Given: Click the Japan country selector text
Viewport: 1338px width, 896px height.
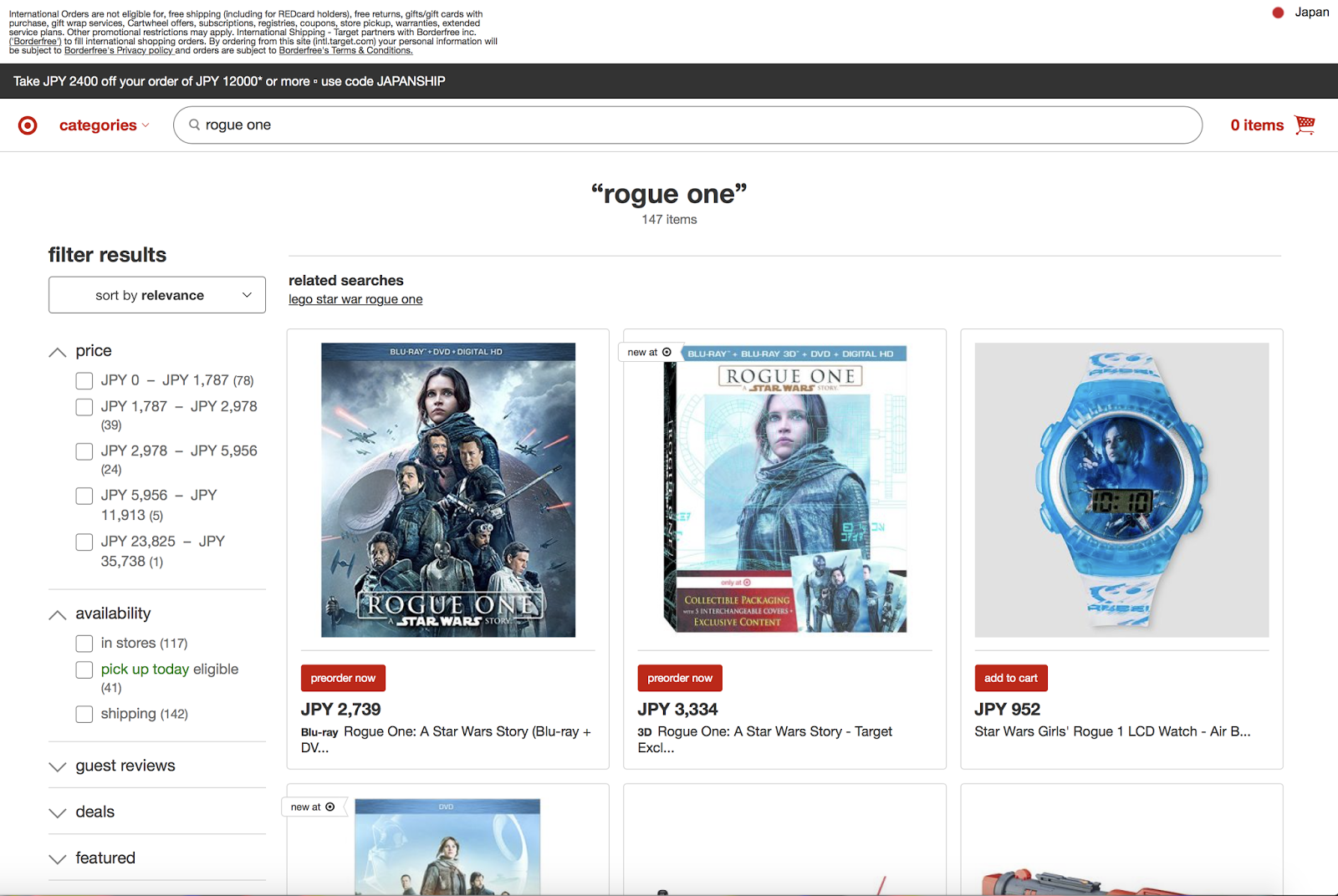Looking at the screenshot, I should [1312, 13].
